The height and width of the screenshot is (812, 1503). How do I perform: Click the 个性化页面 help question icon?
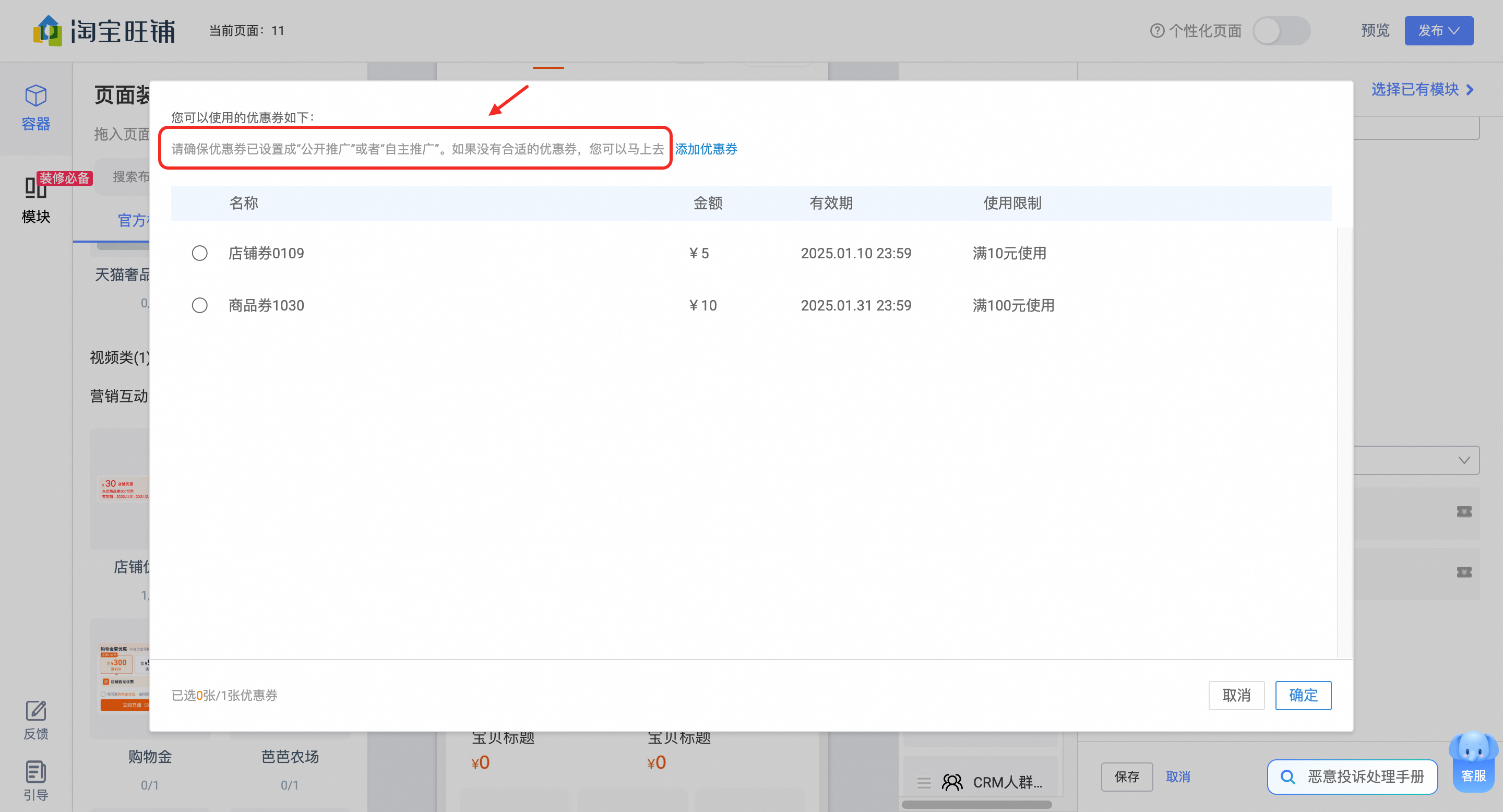pos(1156,30)
